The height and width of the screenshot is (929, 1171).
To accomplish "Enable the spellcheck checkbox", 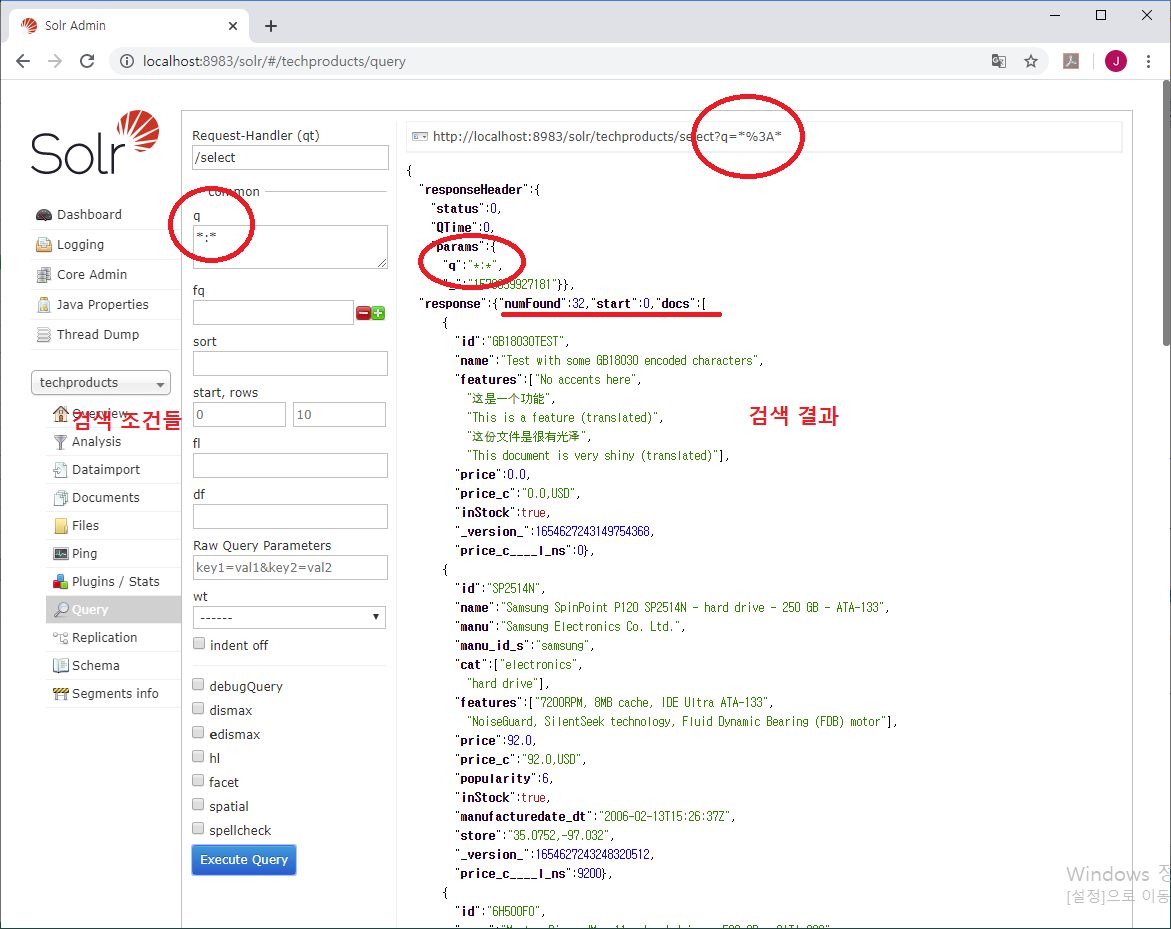I will [x=198, y=828].
